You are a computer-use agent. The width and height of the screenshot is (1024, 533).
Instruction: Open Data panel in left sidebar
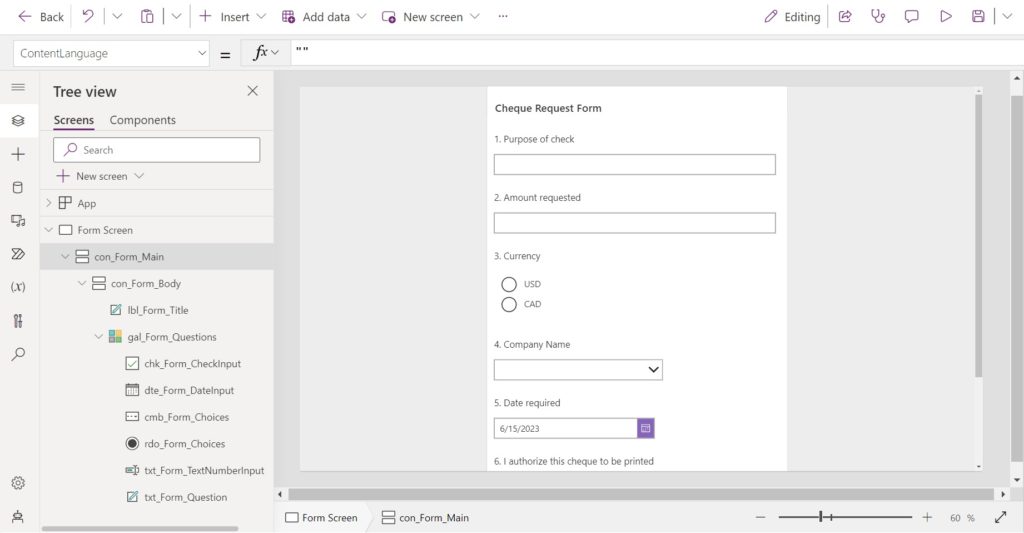click(x=18, y=187)
